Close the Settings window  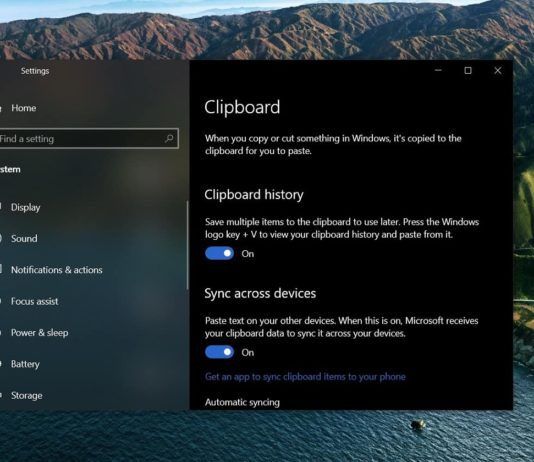coord(498,70)
